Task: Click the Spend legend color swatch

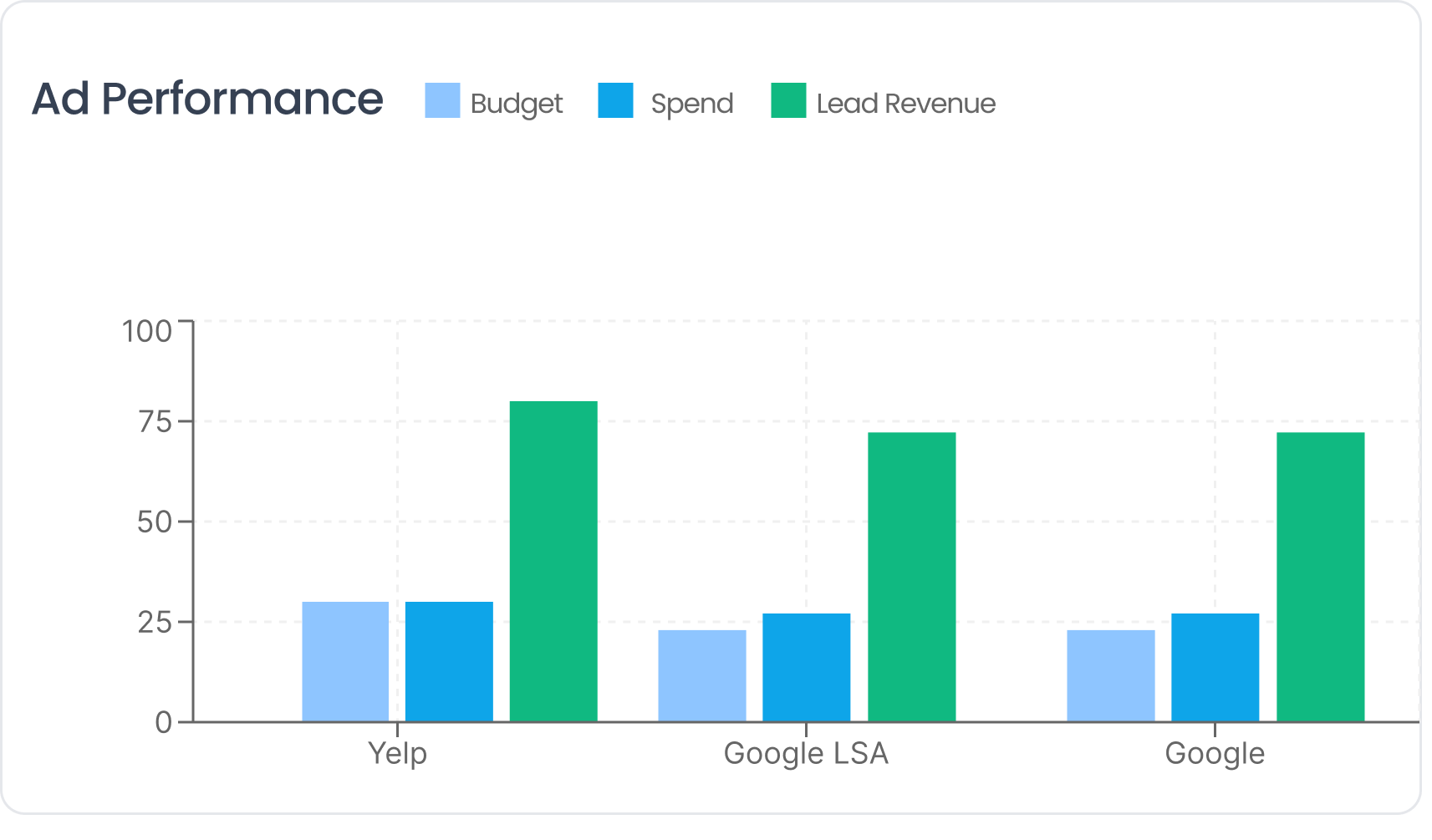Action: (615, 100)
